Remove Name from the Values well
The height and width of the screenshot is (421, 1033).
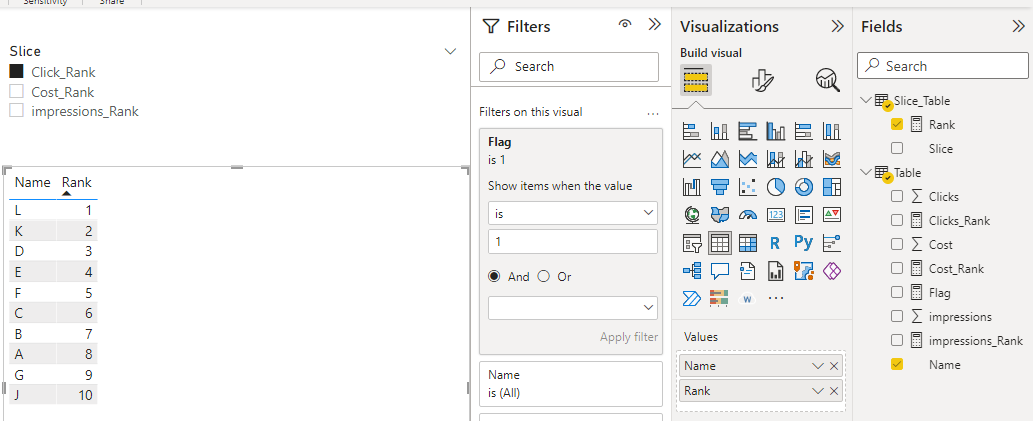click(x=834, y=366)
